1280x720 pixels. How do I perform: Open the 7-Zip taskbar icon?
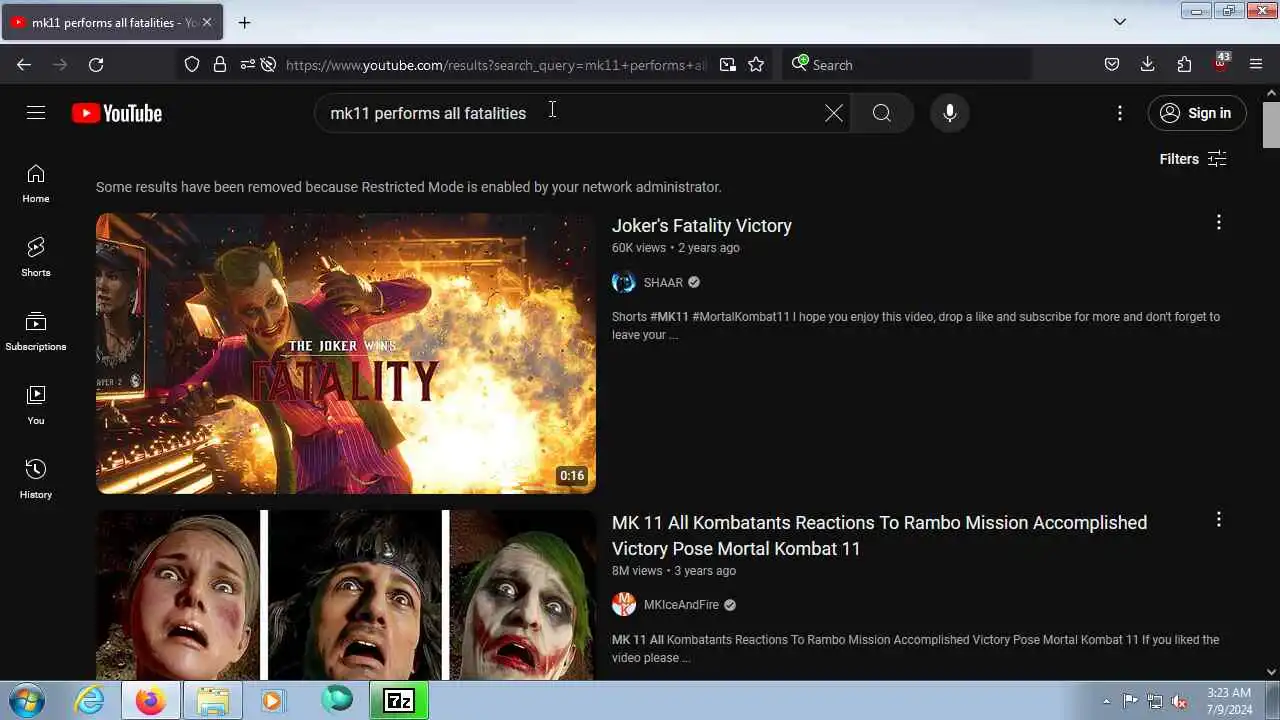coord(399,701)
